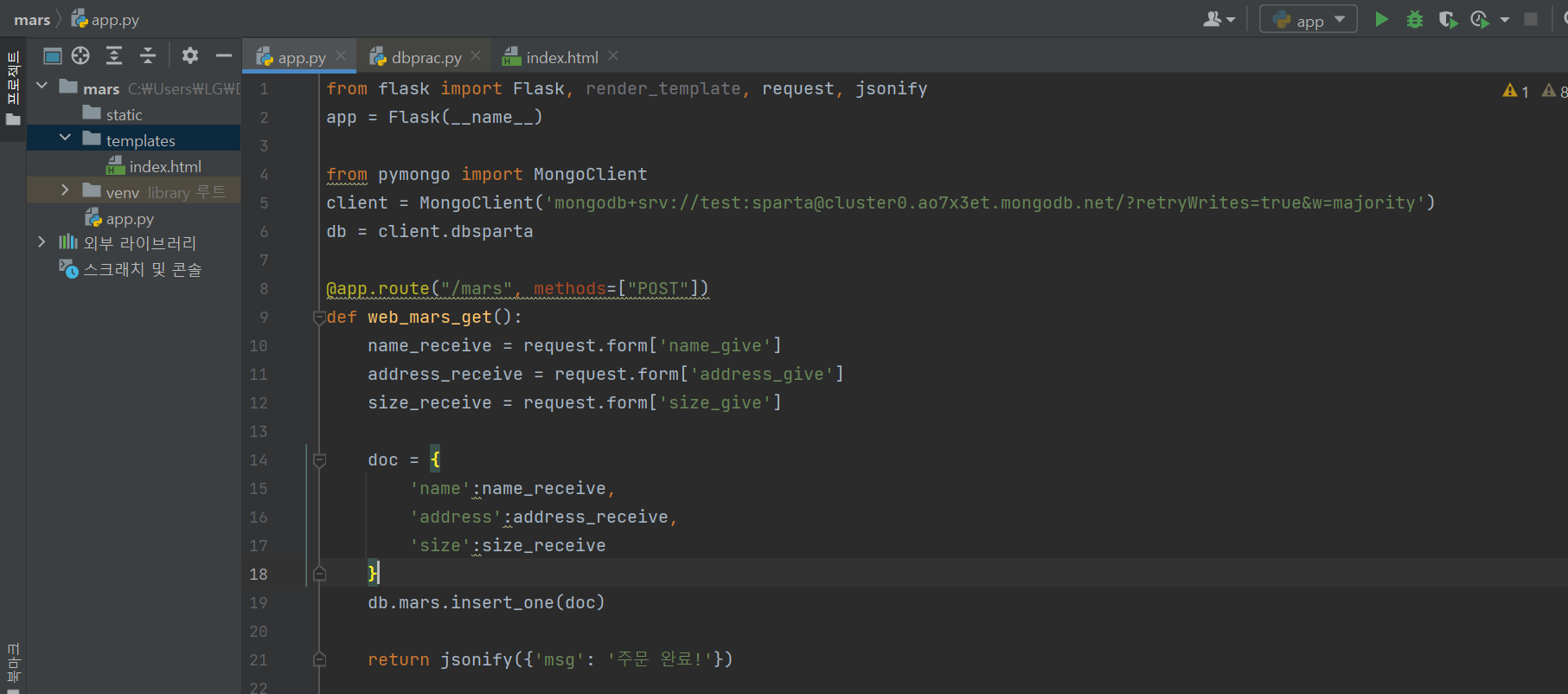Open Project panel gear options

point(190,56)
